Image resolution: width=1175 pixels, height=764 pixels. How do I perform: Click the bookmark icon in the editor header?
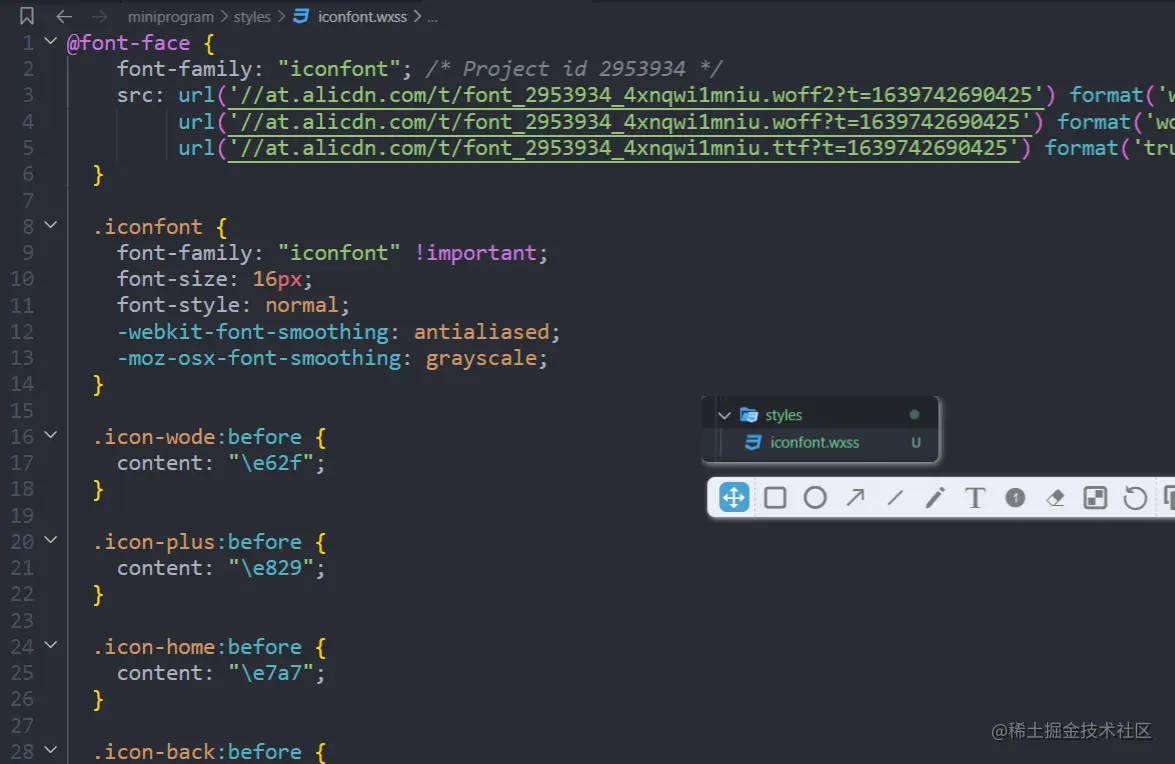27,16
